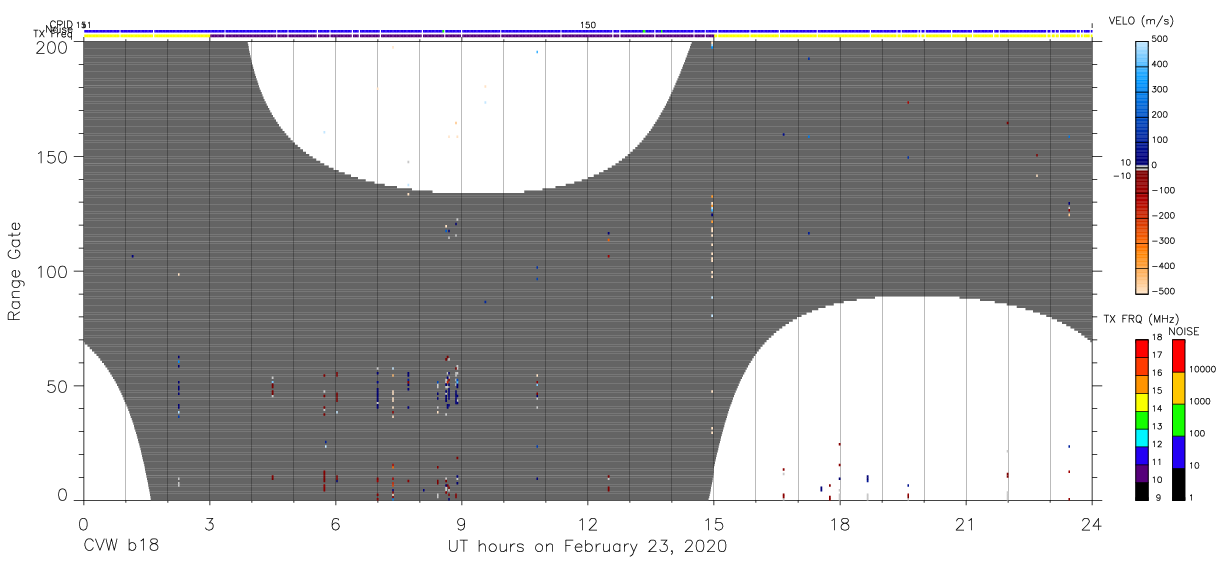Pick the yellow 14–15 MHz TX FRQ segment
This screenshot has height=567, width=1228.
1141,401
